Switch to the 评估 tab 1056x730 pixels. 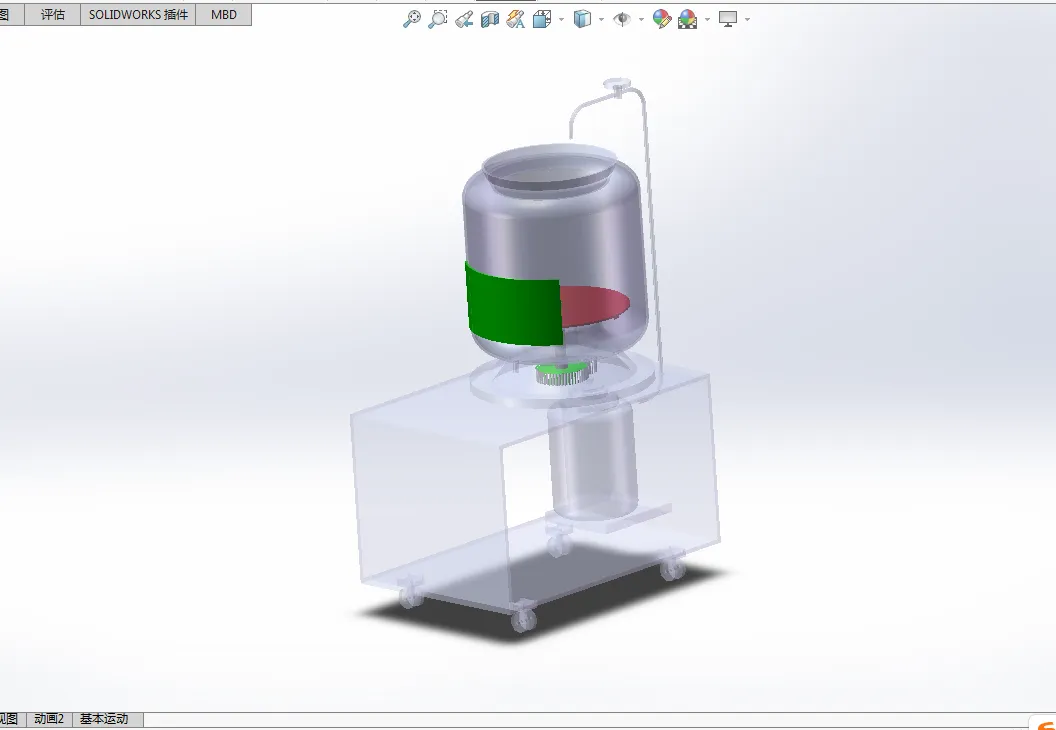(x=53, y=15)
